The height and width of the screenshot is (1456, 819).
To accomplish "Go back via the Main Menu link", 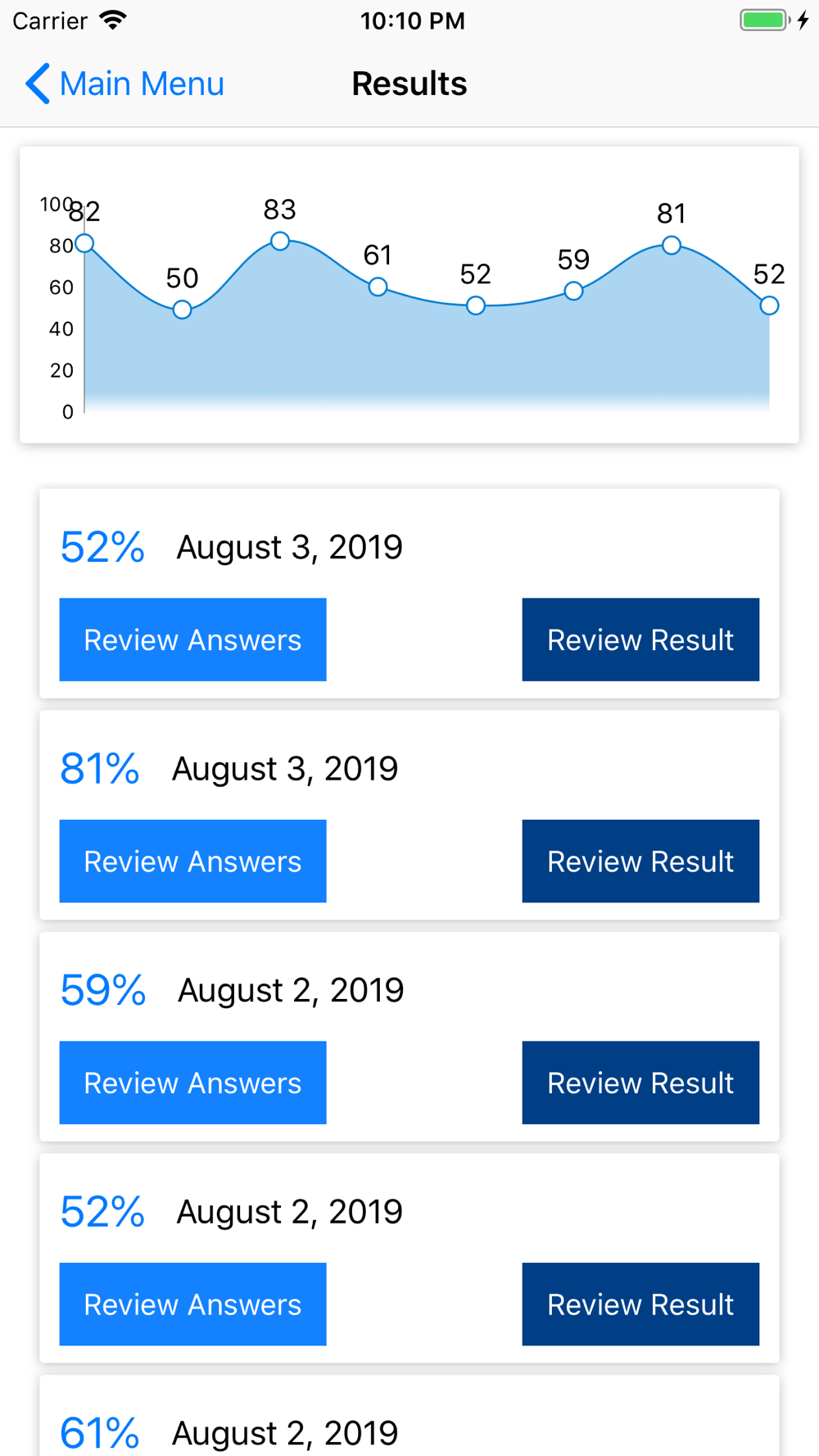I will click(142, 84).
